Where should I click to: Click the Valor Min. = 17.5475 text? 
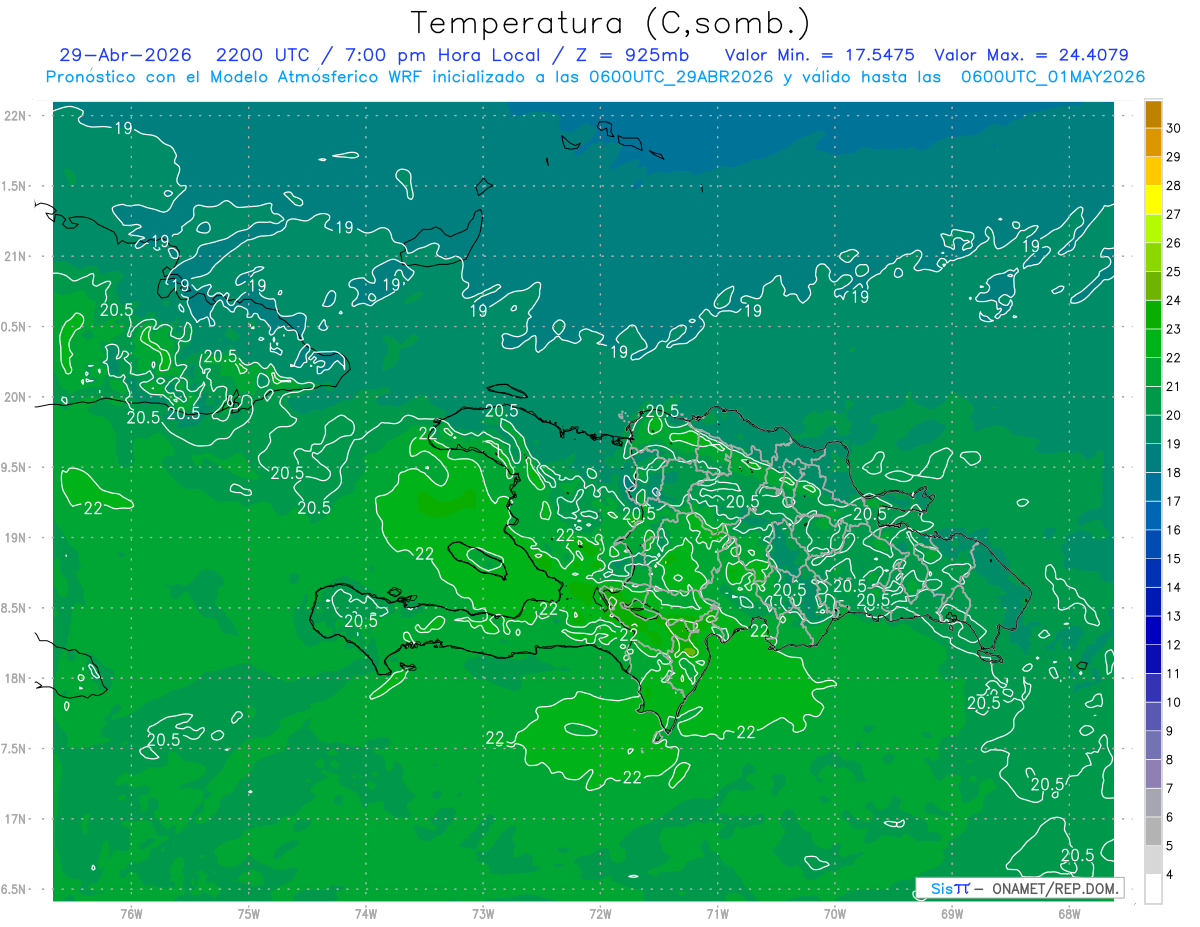(x=822, y=55)
